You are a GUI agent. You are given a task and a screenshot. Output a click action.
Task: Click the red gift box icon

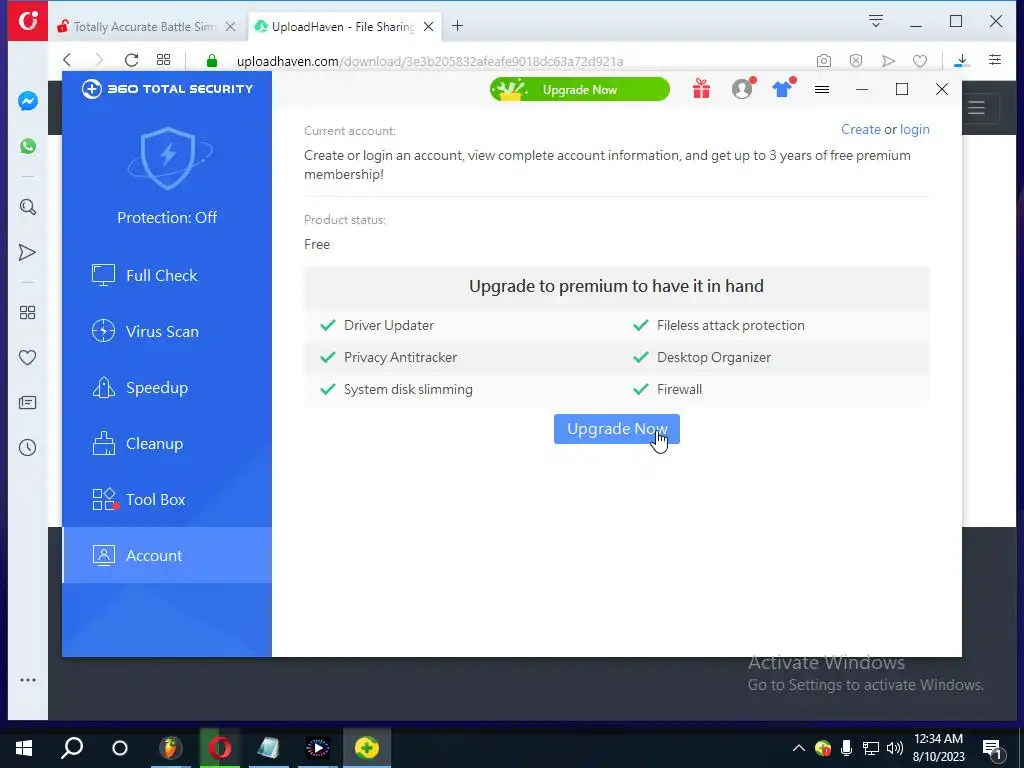click(x=701, y=89)
